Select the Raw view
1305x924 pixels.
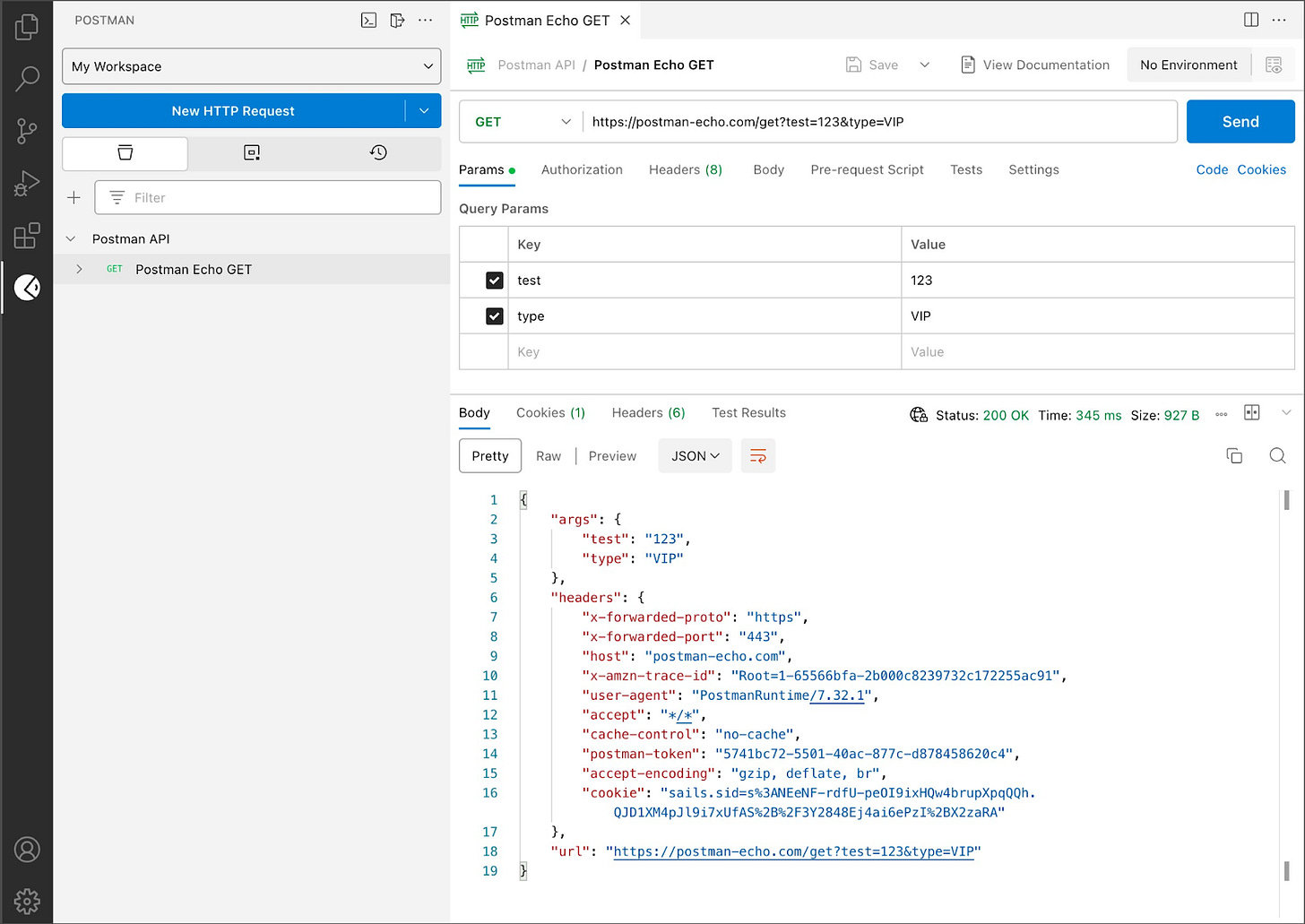(549, 456)
